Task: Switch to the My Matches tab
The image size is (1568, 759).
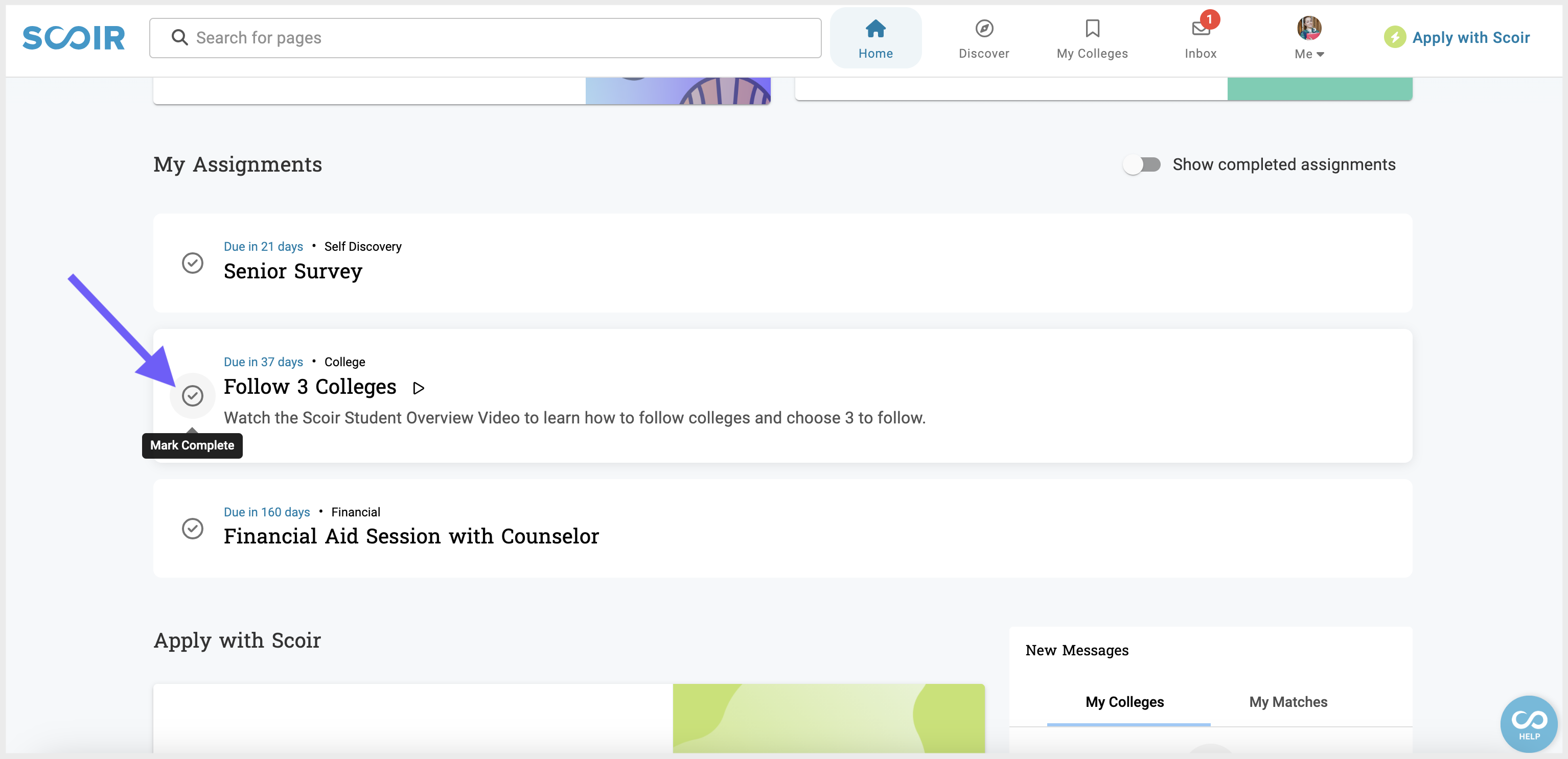Action: 1288,702
